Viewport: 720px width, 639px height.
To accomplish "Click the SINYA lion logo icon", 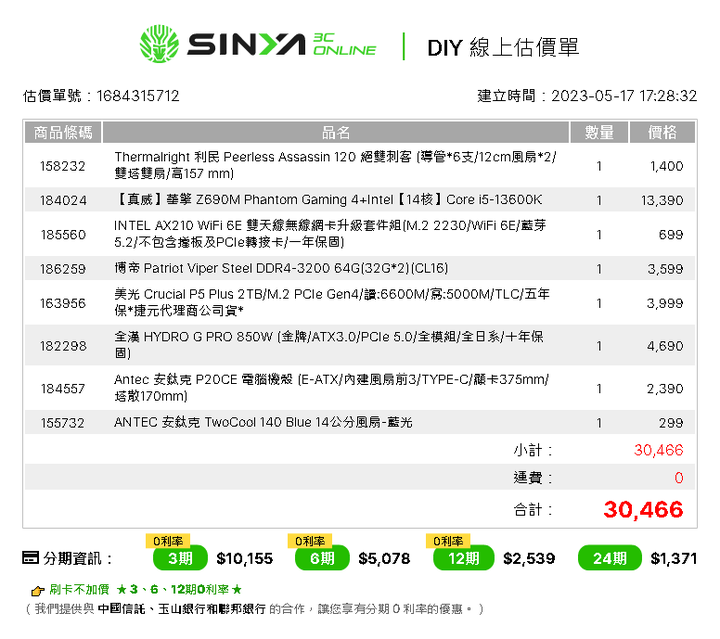I will 159,44.
